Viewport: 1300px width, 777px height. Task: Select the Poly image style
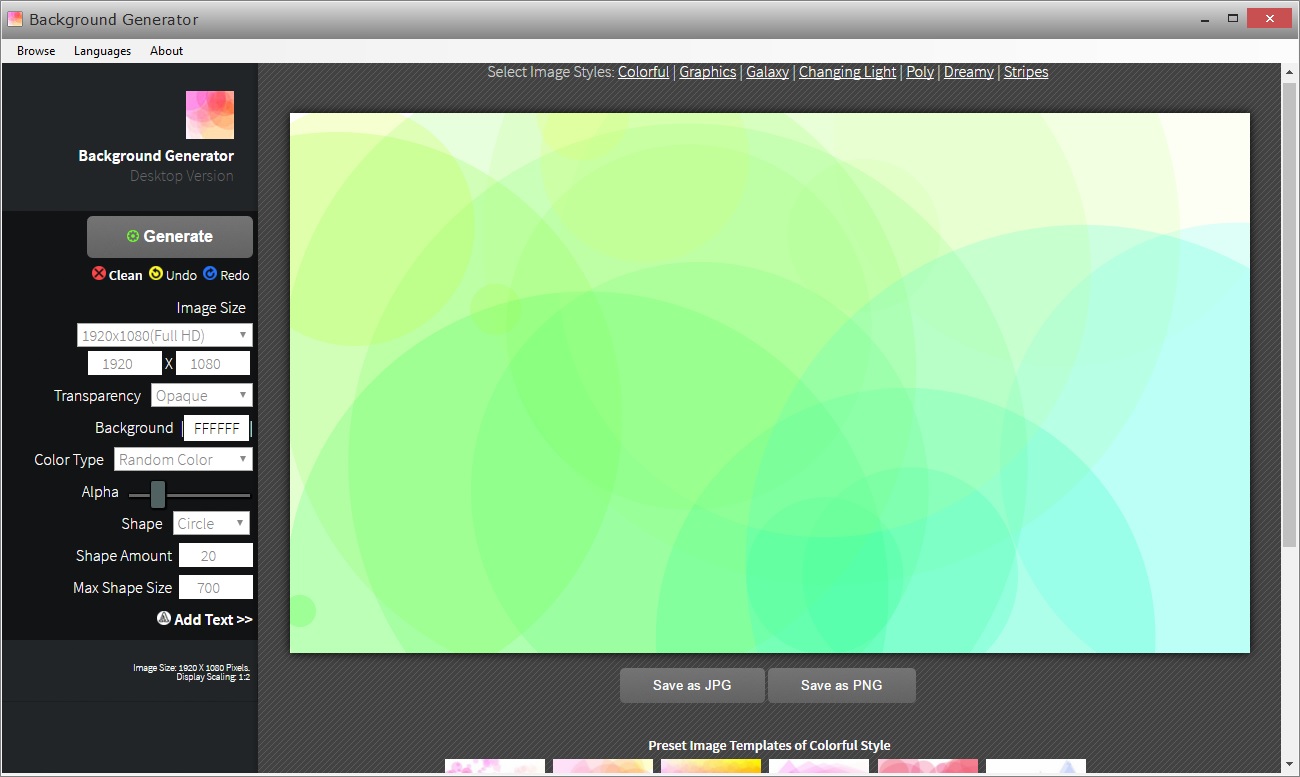920,72
